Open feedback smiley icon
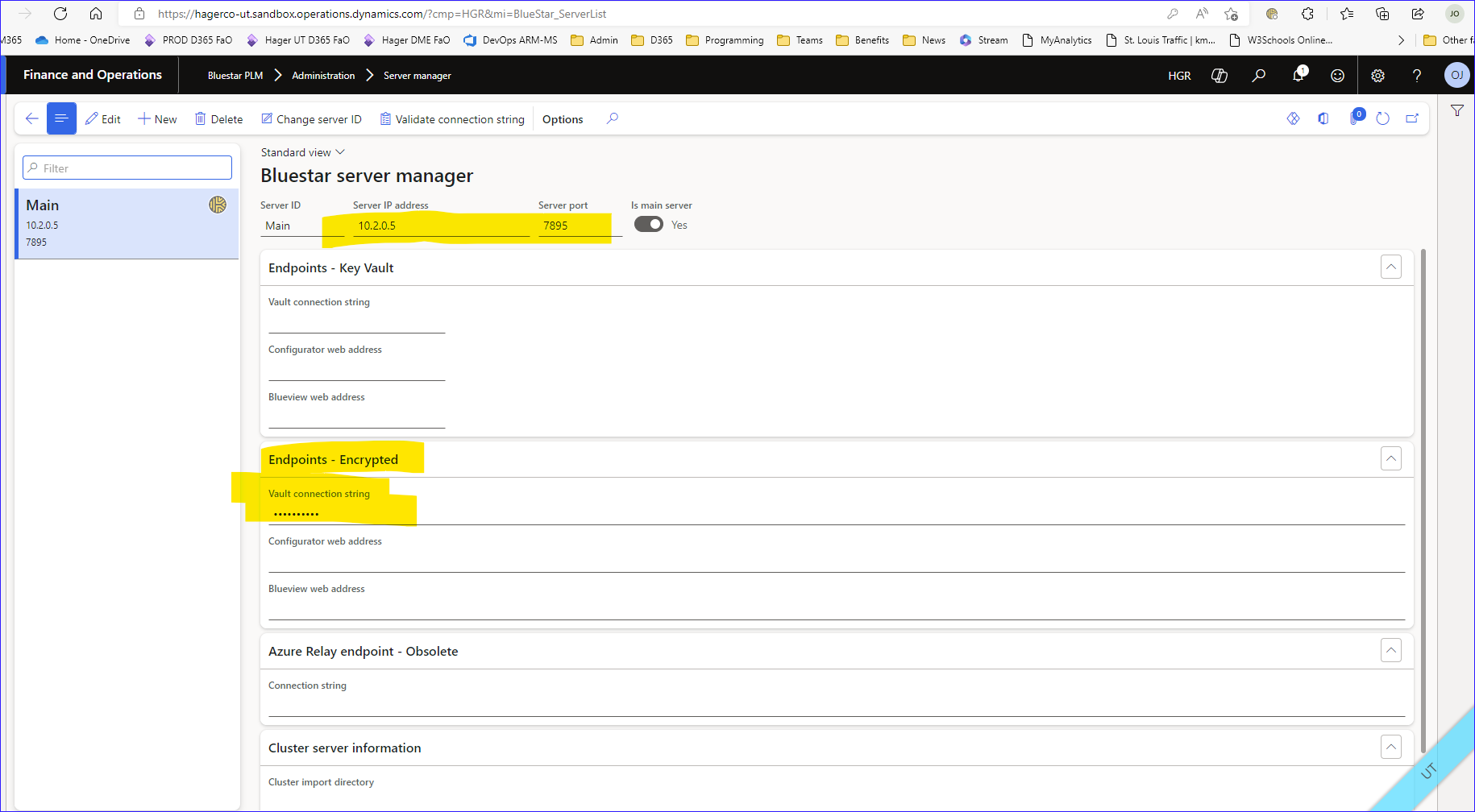The image size is (1475, 812). [1337, 75]
